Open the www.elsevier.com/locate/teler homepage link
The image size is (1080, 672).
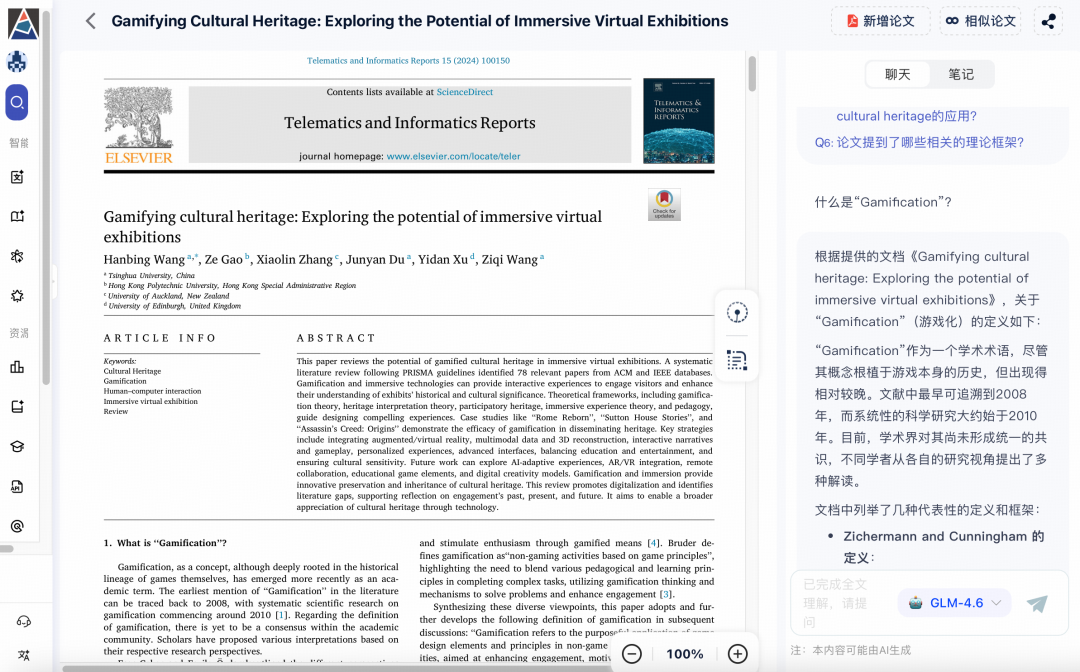point(453,156)
